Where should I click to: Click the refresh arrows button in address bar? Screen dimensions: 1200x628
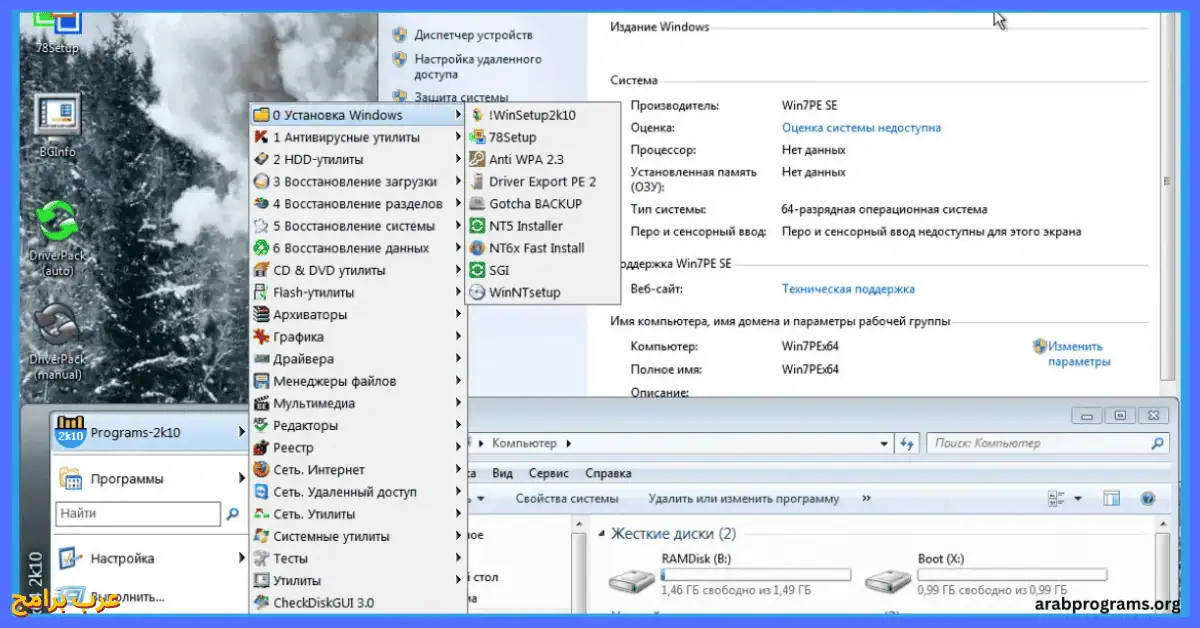pos(908,443)
